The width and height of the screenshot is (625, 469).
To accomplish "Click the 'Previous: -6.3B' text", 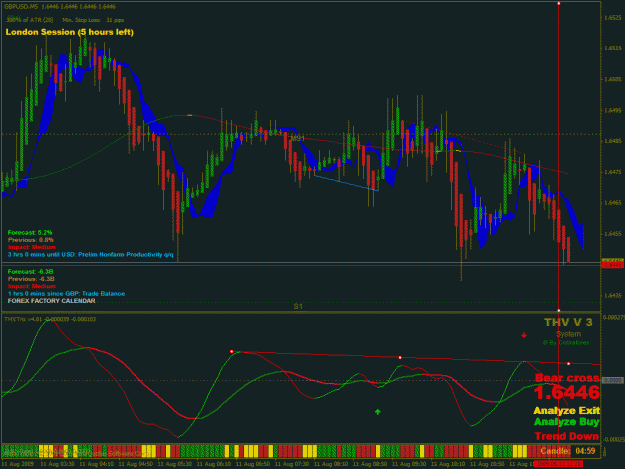I will [31, 279].
